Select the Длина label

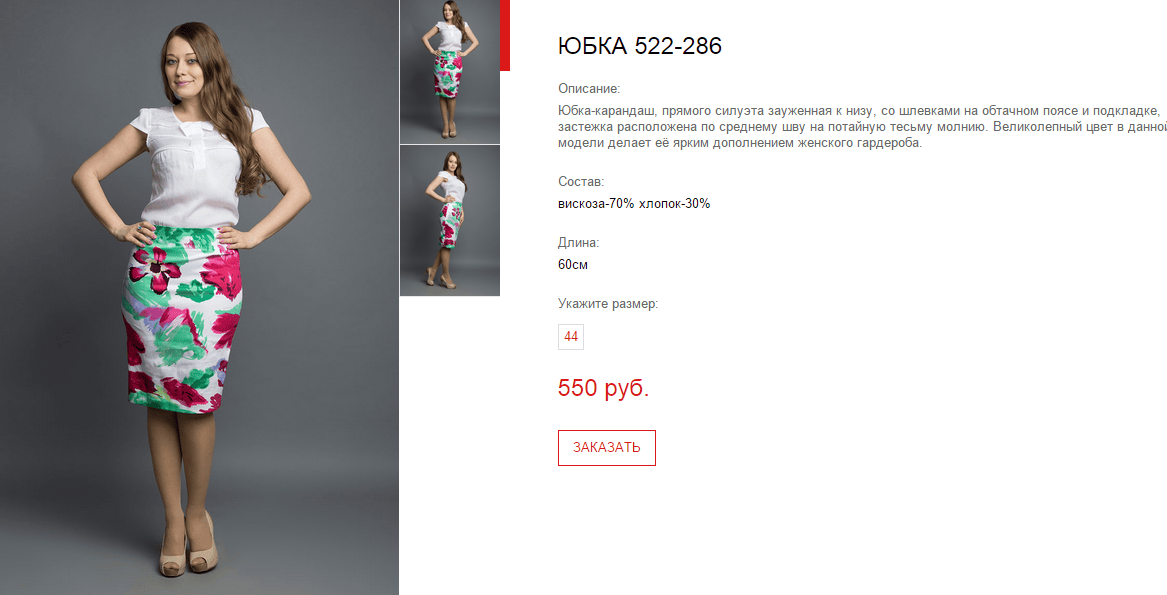(x=578, y=243)
